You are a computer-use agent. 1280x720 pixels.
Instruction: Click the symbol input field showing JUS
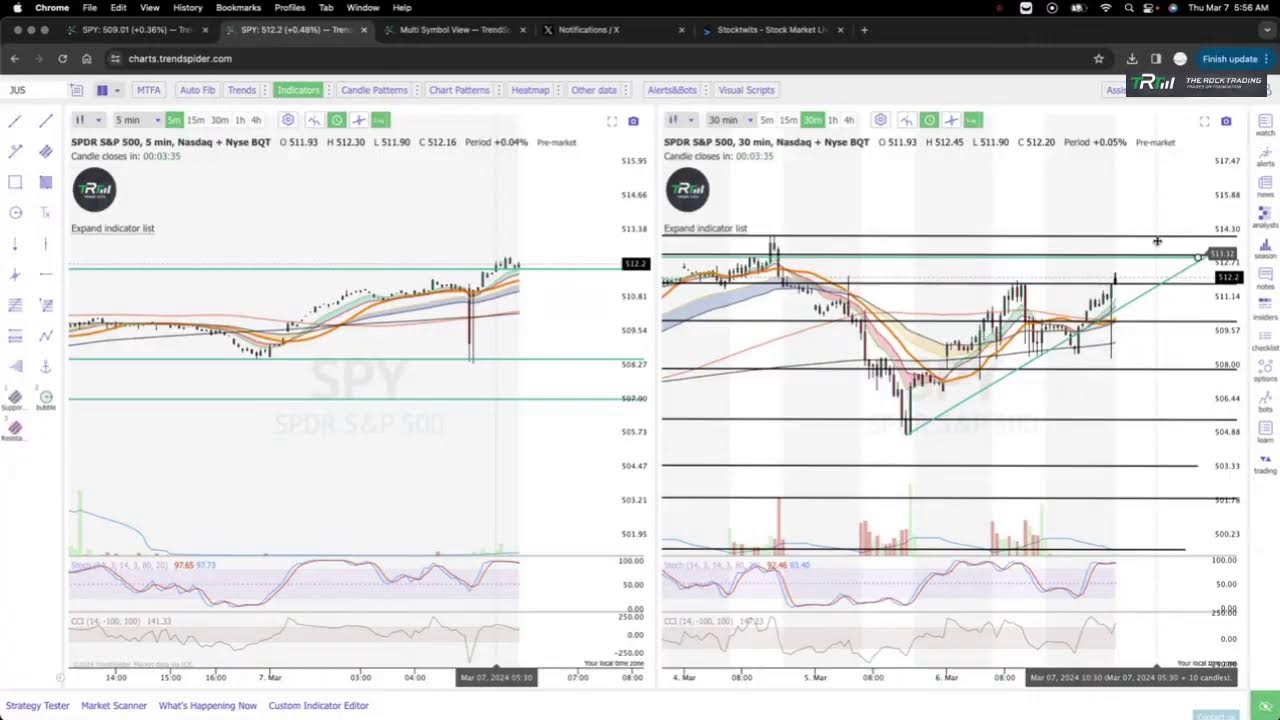click(33, 90)
